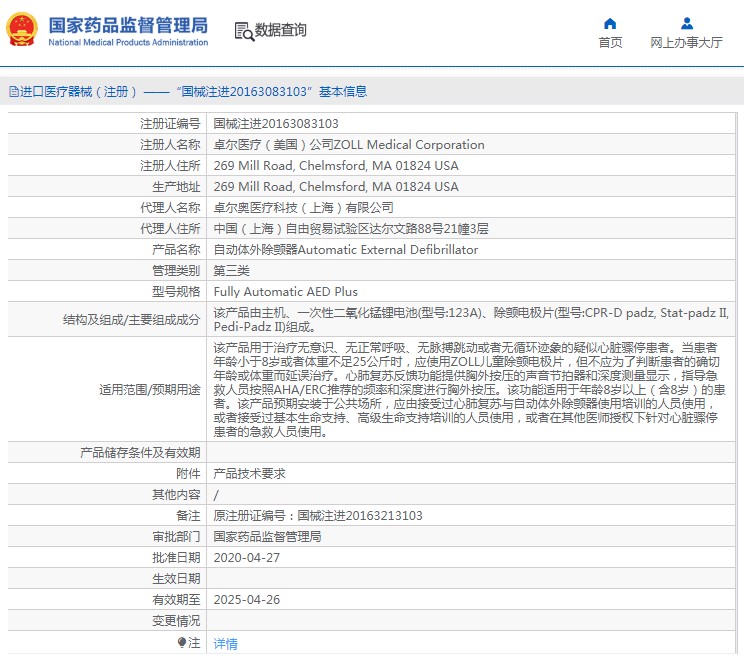Click the national emblem logo
The width and height of the screenshot is (744, 657).
tap(22, 31)
